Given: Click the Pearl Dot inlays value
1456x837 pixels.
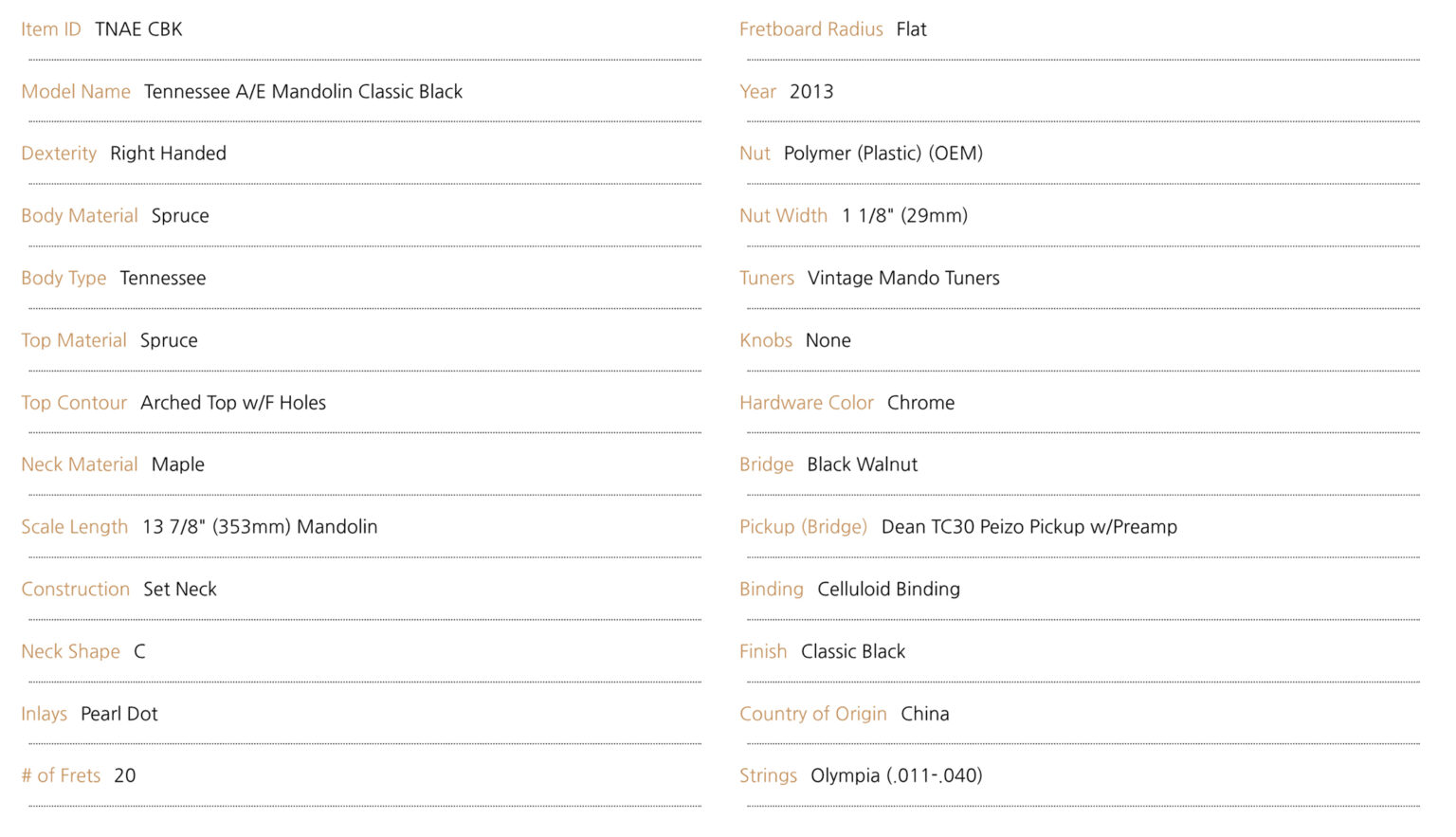Looking at the screenshot, I should [x=119, y=714].
